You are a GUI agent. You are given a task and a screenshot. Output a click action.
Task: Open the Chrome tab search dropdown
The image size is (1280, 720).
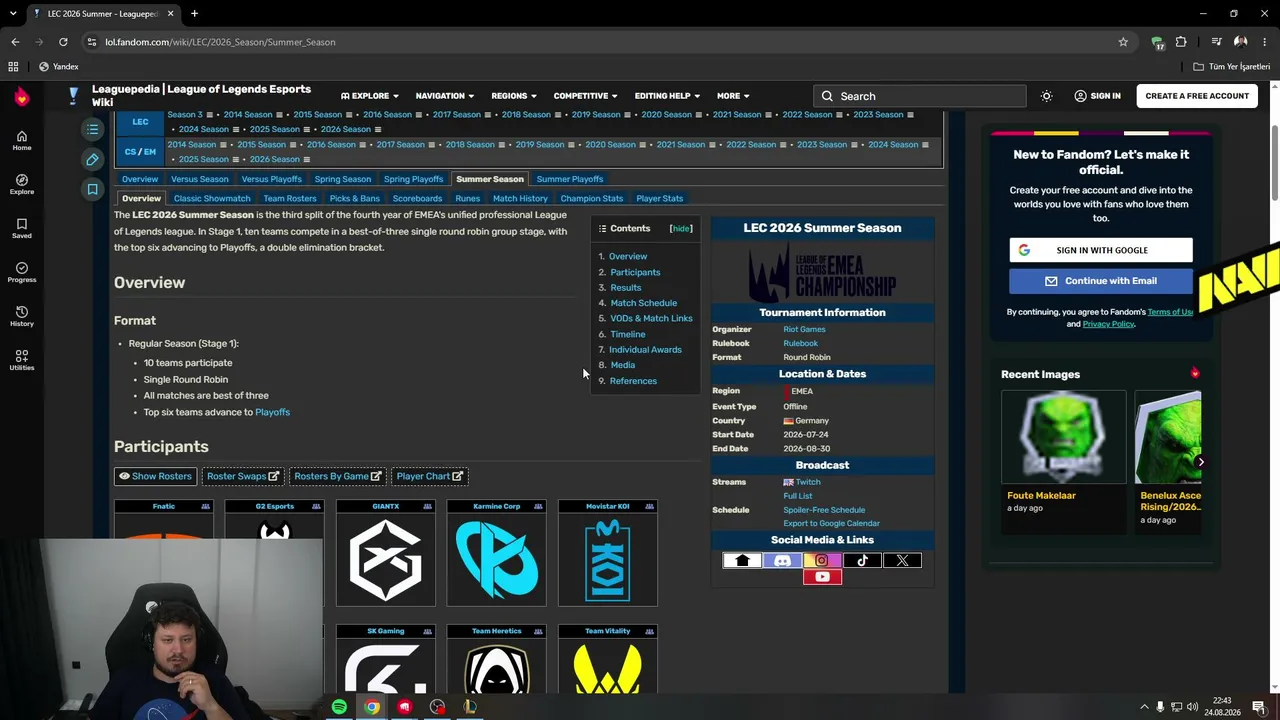coord(13,14)
